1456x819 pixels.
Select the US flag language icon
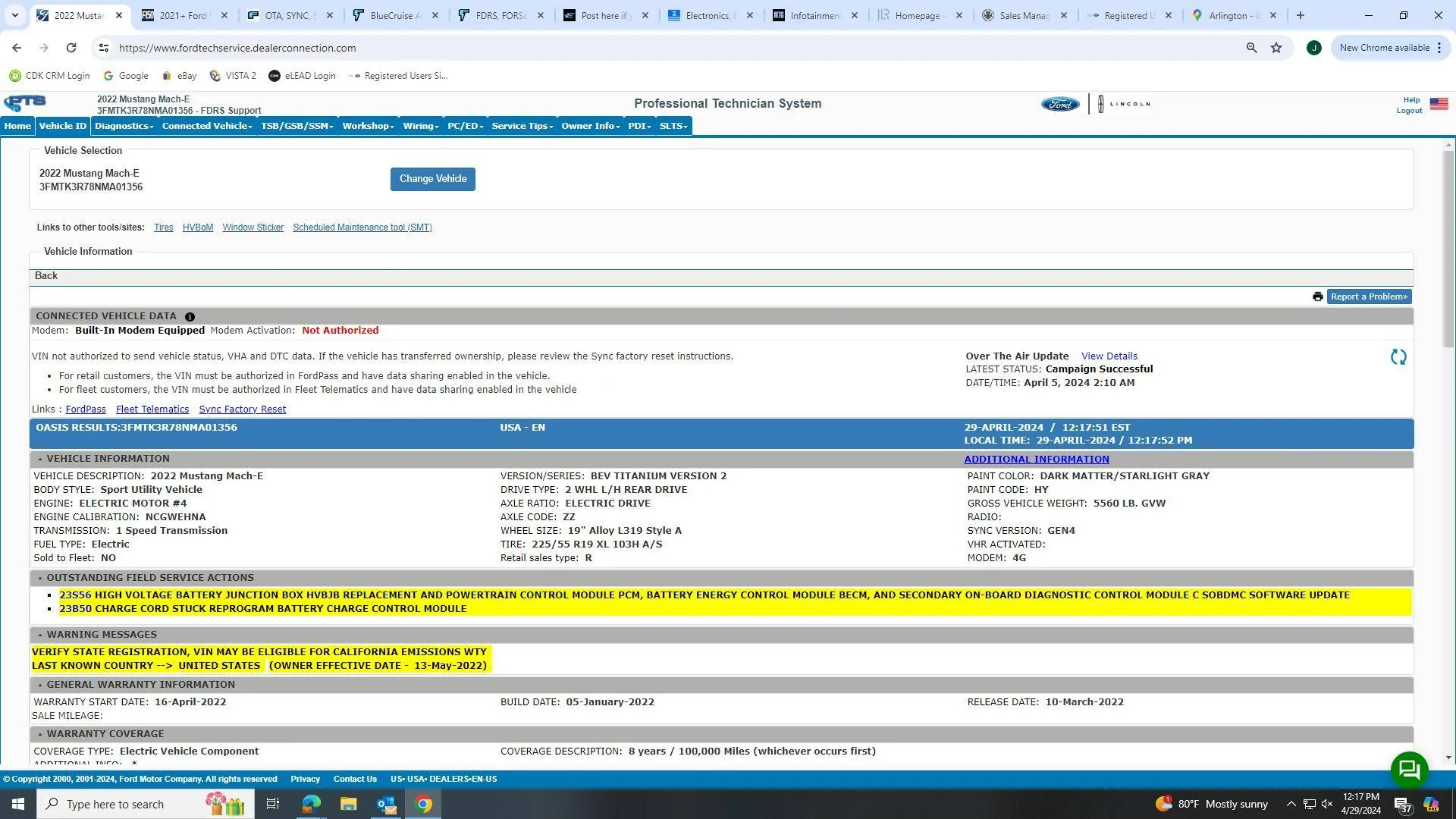pos(1439,104)
